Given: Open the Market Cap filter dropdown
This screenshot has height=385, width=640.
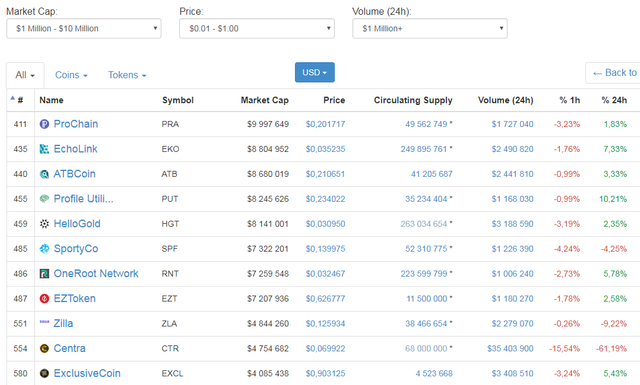Looking at the screenshot, I should [84, 29].
